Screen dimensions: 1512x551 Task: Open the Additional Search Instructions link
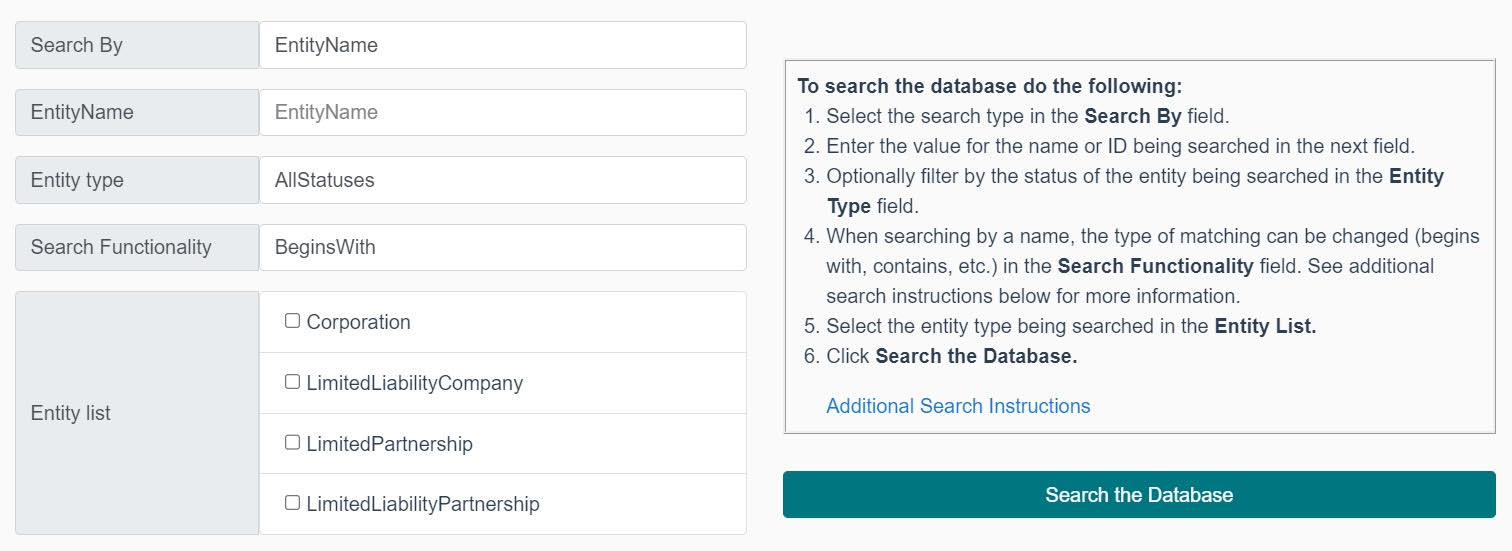click(x=958, y=406)
